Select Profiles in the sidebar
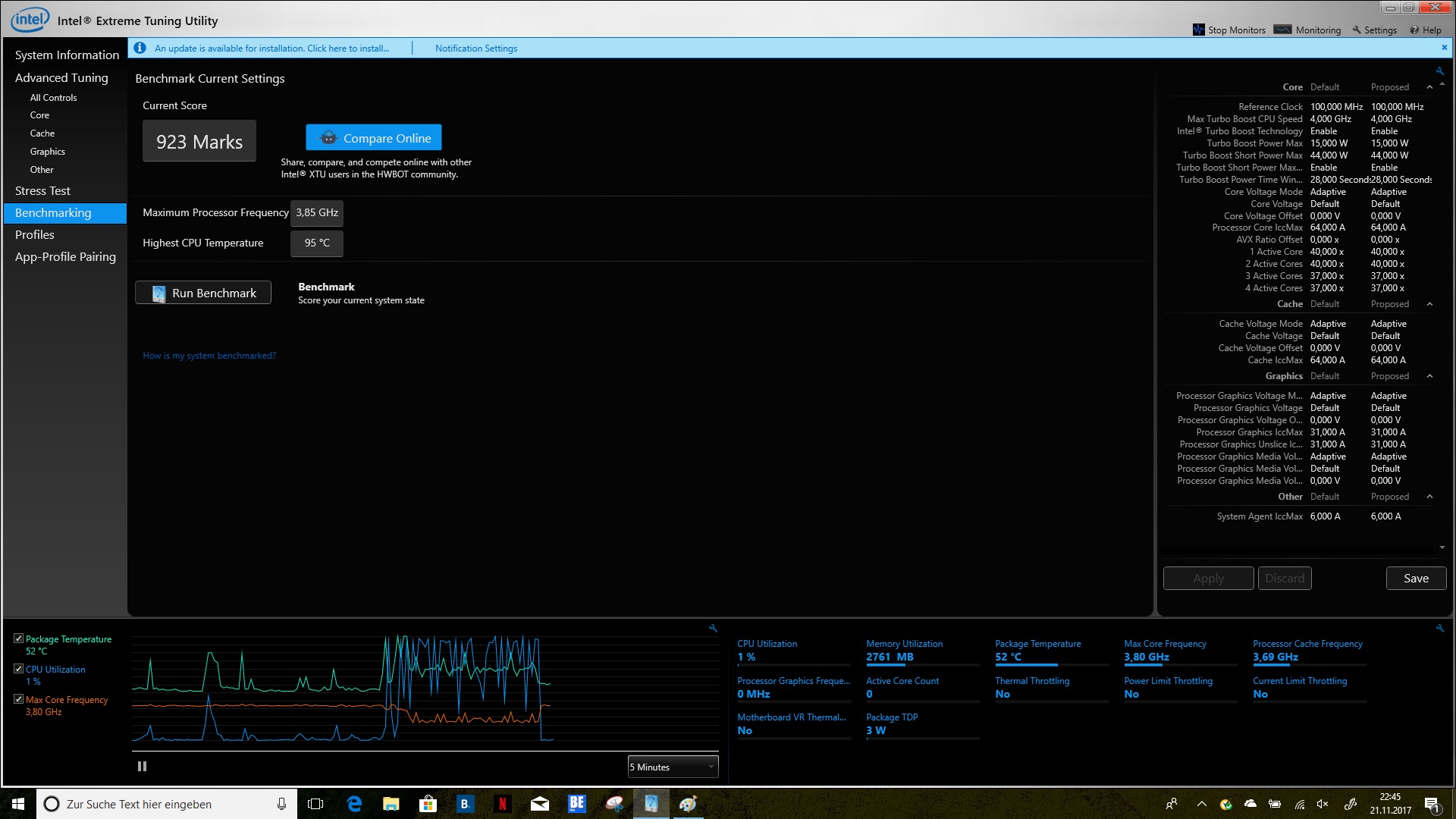 click(x=35, y=235)
